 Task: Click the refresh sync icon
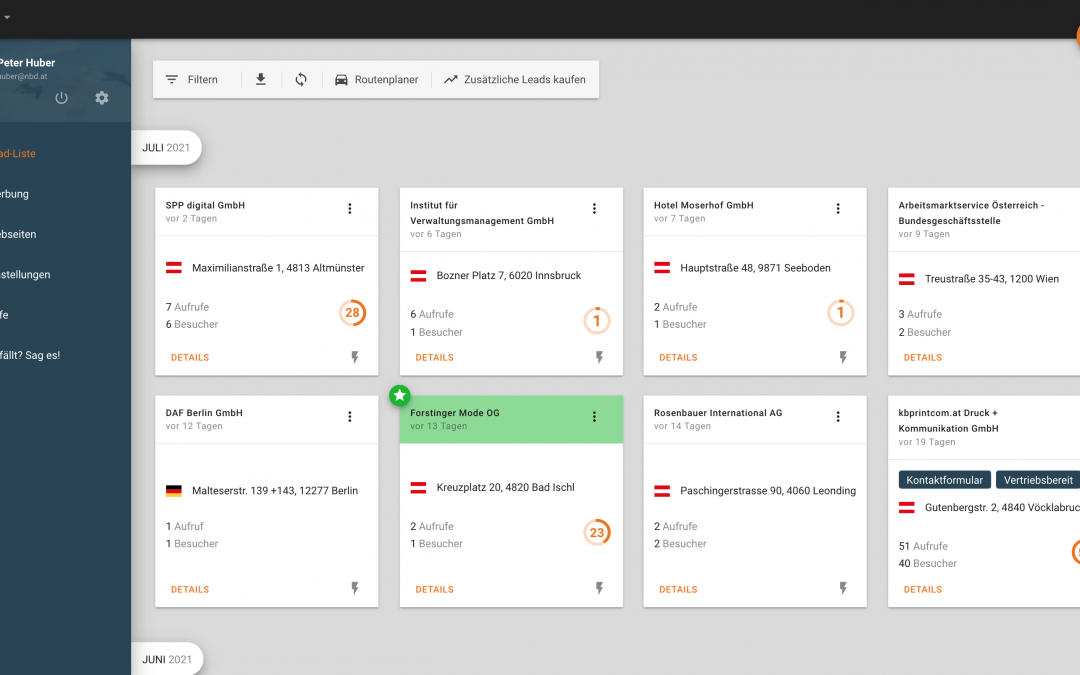[x=301, y=79]
